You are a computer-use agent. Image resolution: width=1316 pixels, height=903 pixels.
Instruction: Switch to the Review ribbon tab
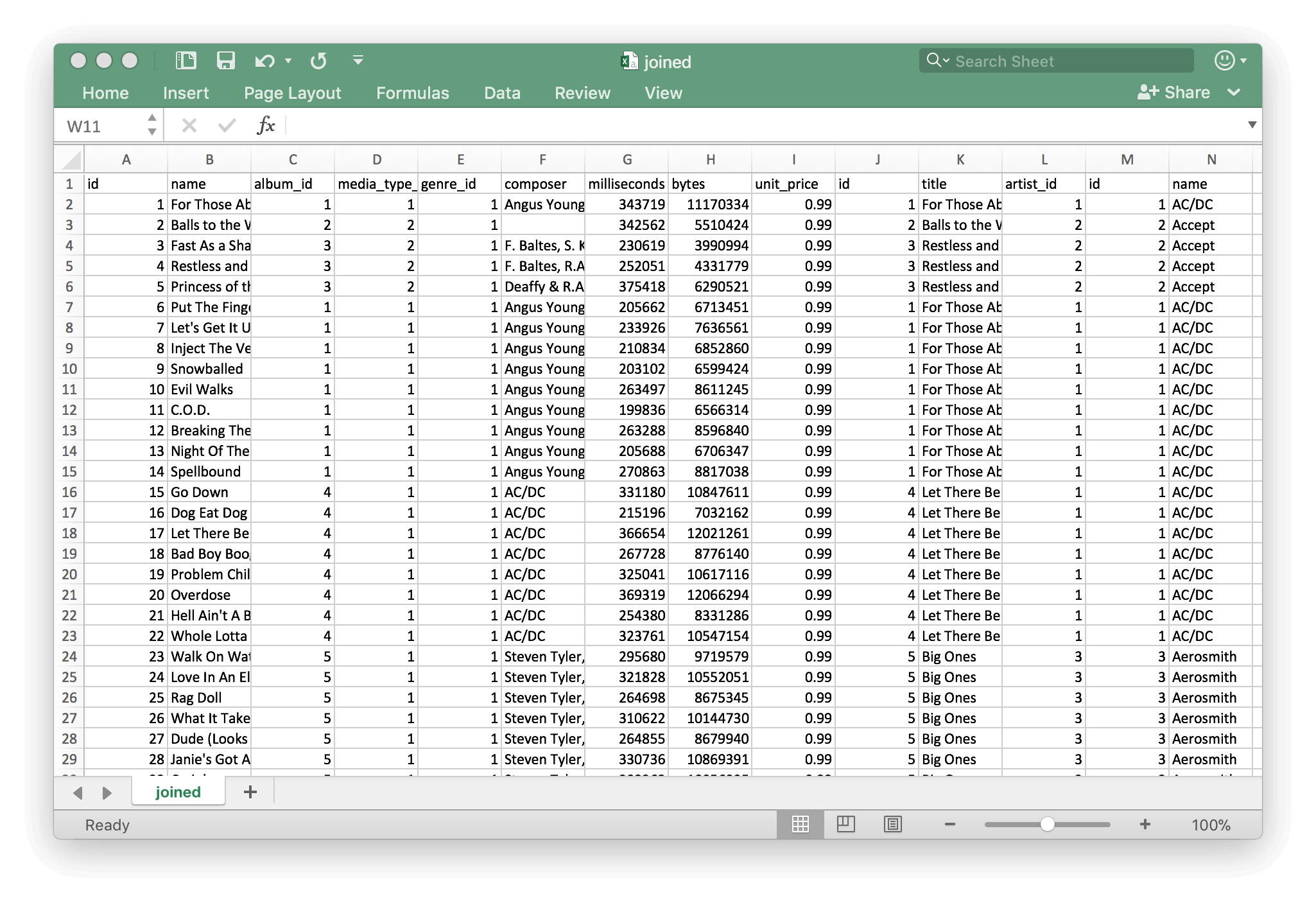[582, 93]
